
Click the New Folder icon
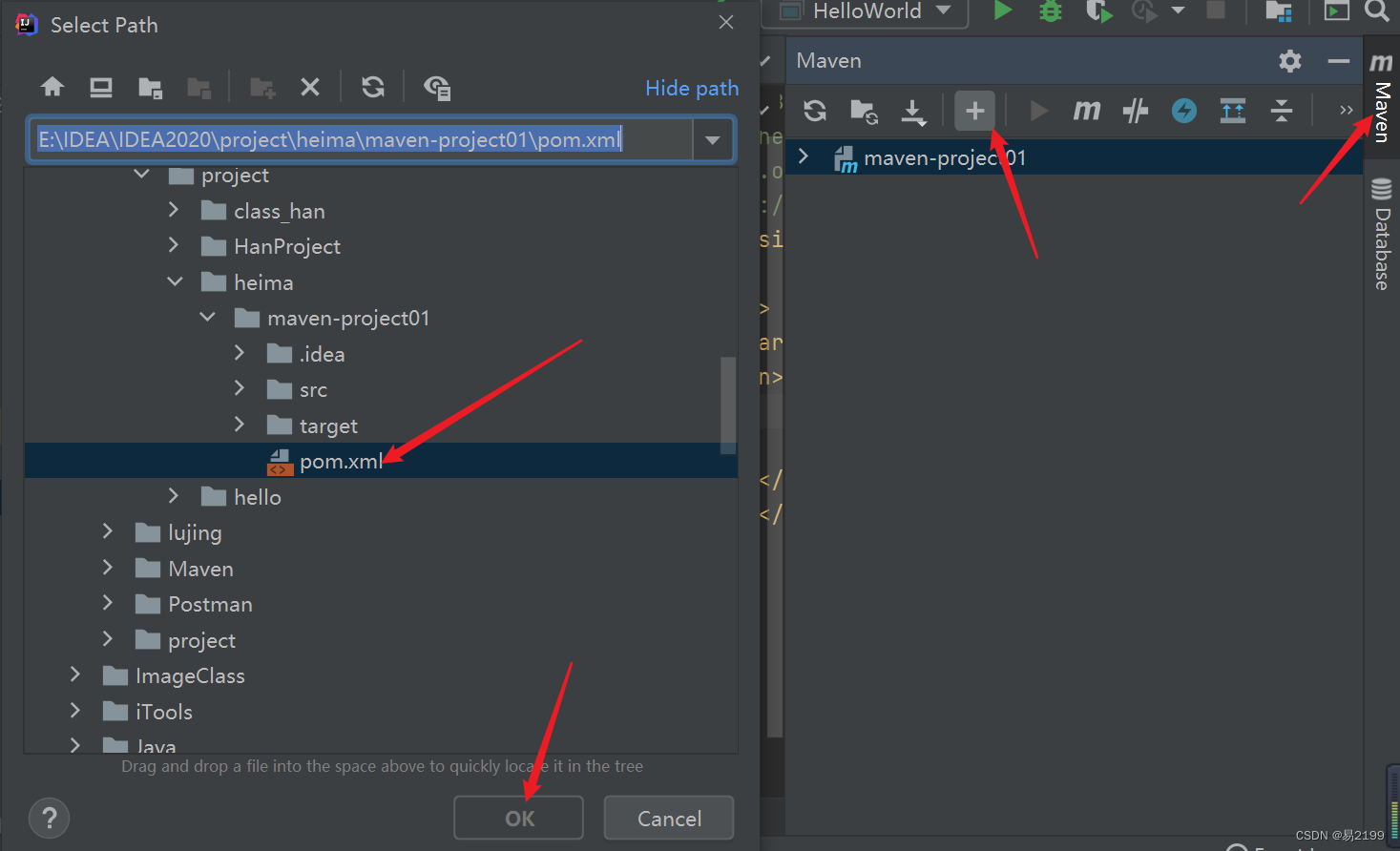(x=262, y=88)
